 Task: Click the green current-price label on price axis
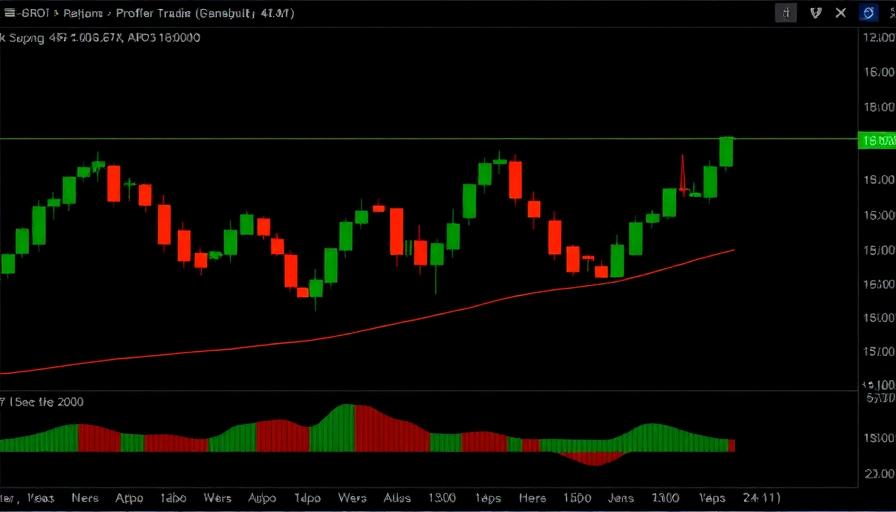(877, 140)
